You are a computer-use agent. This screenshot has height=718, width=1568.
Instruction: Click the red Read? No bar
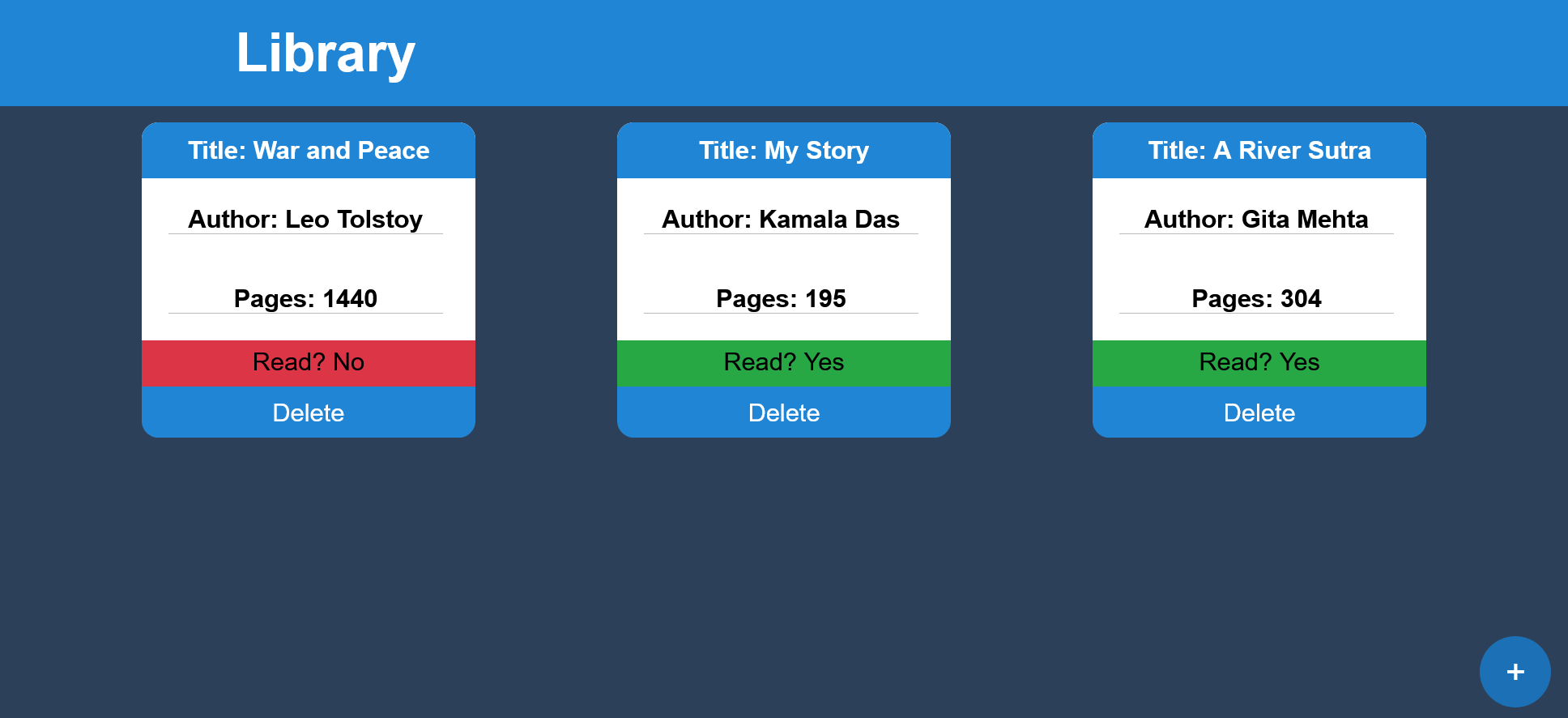[x=309, y=363]
